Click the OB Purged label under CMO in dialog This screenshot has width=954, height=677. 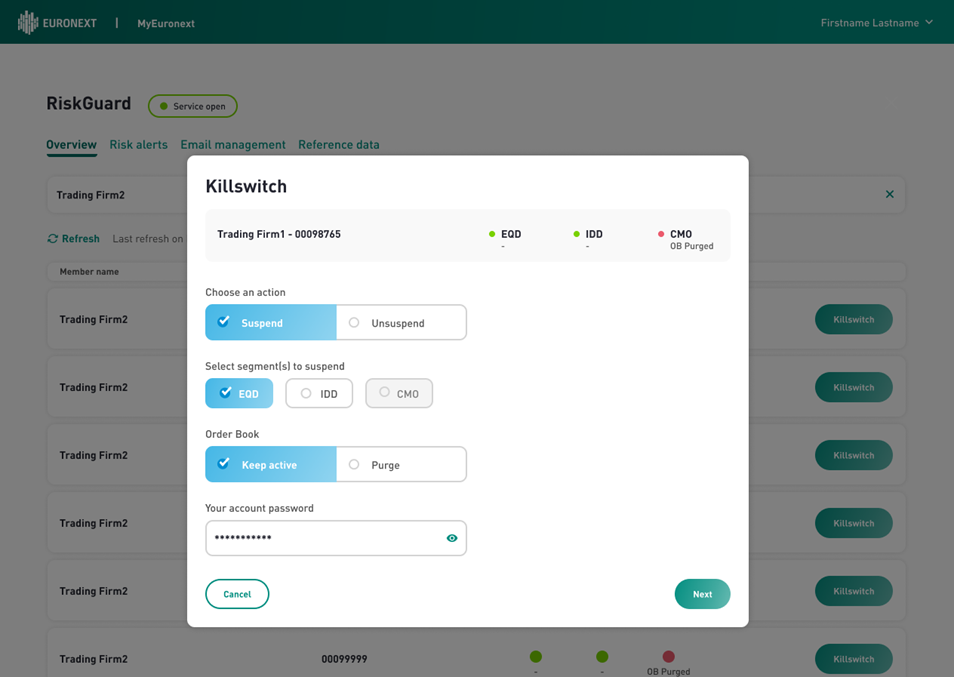coord(692,246)
